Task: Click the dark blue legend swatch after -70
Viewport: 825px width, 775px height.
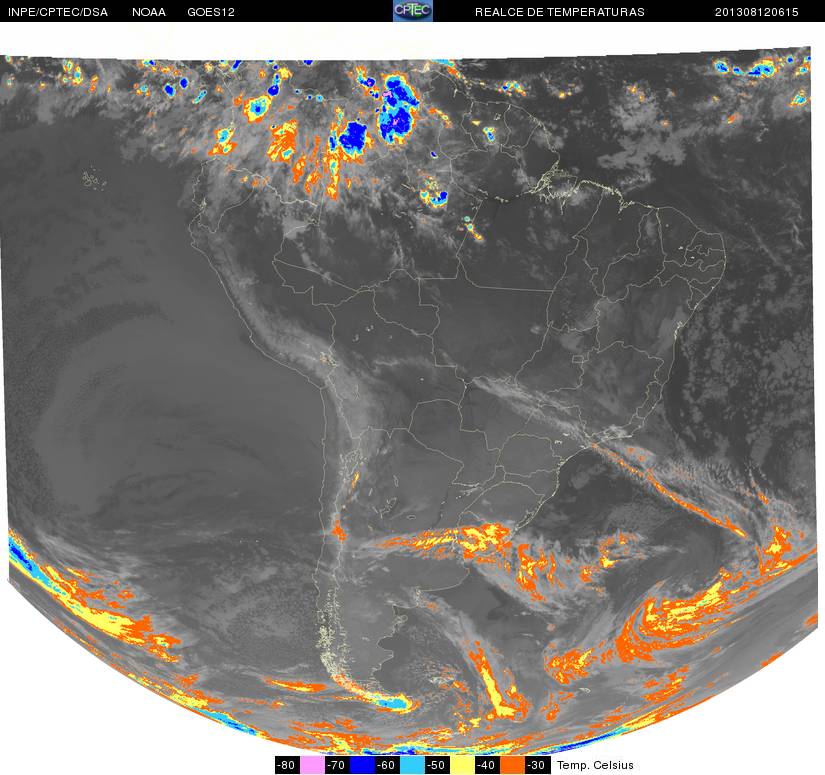Action: tap(362, 765)
